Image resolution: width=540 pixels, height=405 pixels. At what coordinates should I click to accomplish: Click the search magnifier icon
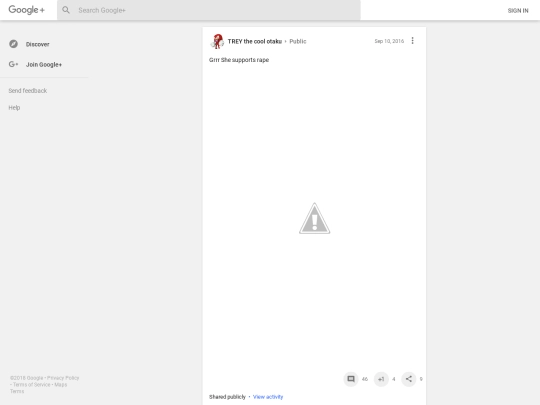tap(66, 10)
